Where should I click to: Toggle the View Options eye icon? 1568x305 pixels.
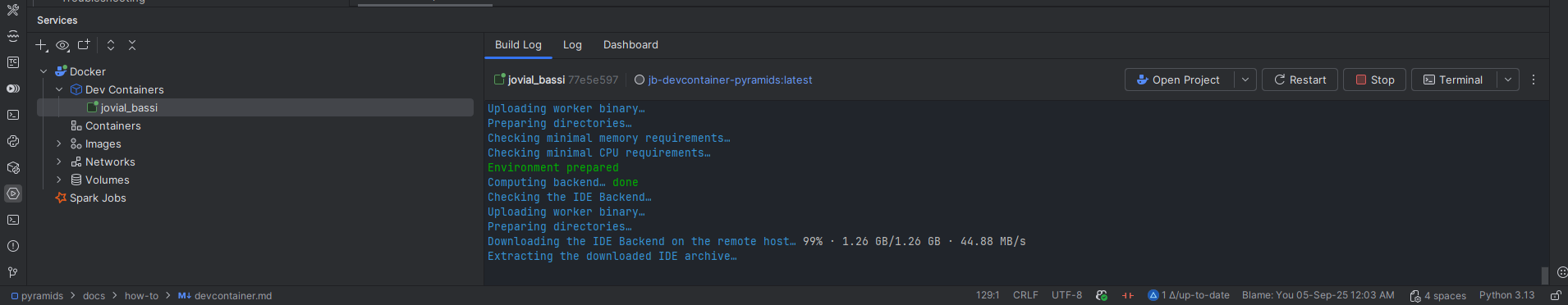[x=62, y=45]
